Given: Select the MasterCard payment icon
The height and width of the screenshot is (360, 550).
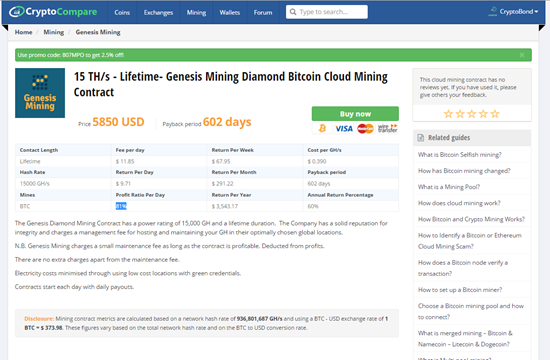Looking at the screenshot, I should tap(365, 129).
